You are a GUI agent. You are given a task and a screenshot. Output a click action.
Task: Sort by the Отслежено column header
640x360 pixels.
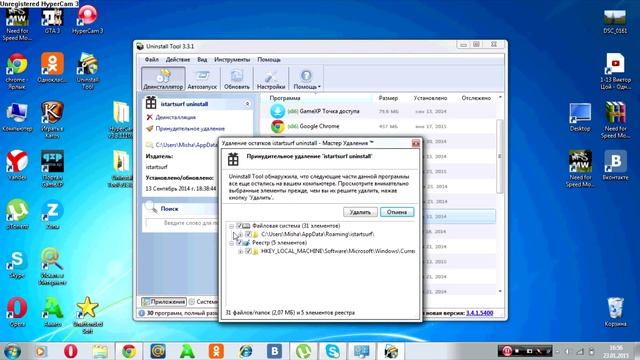pos(476,98)
